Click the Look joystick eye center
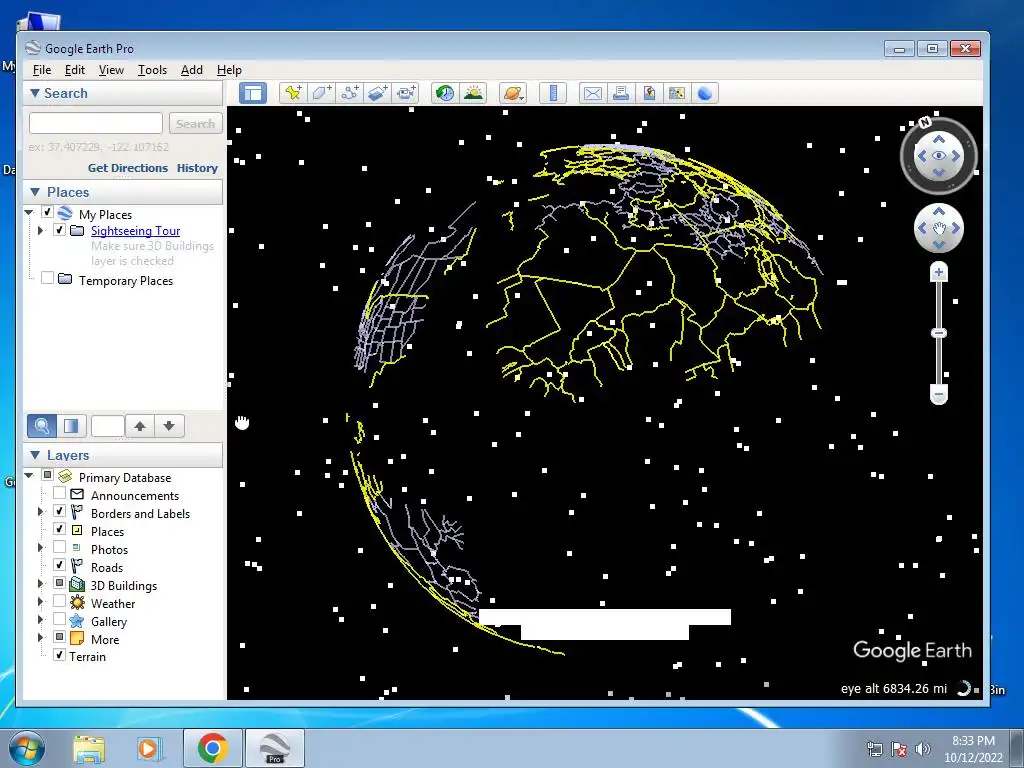This screenshot has height=768, width=1024. tap(938, 155)
